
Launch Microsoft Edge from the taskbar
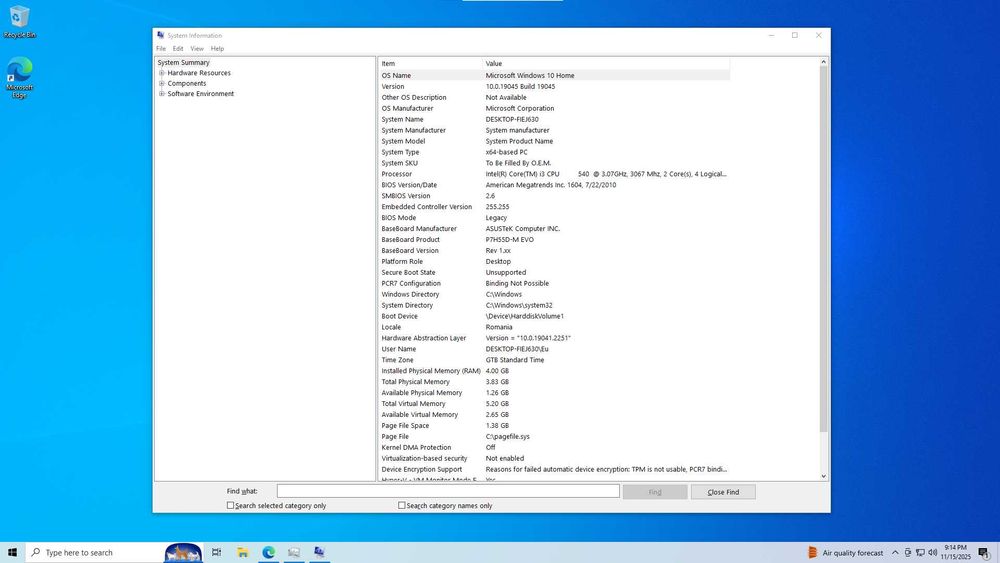point(268,552)
